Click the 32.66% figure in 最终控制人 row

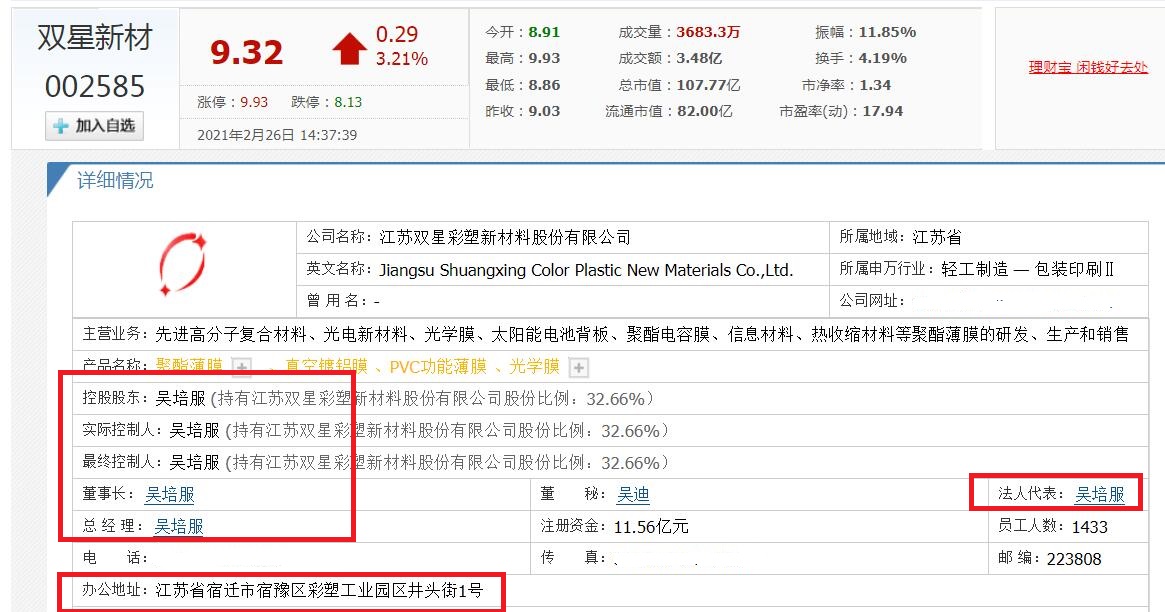pos(630,463)
